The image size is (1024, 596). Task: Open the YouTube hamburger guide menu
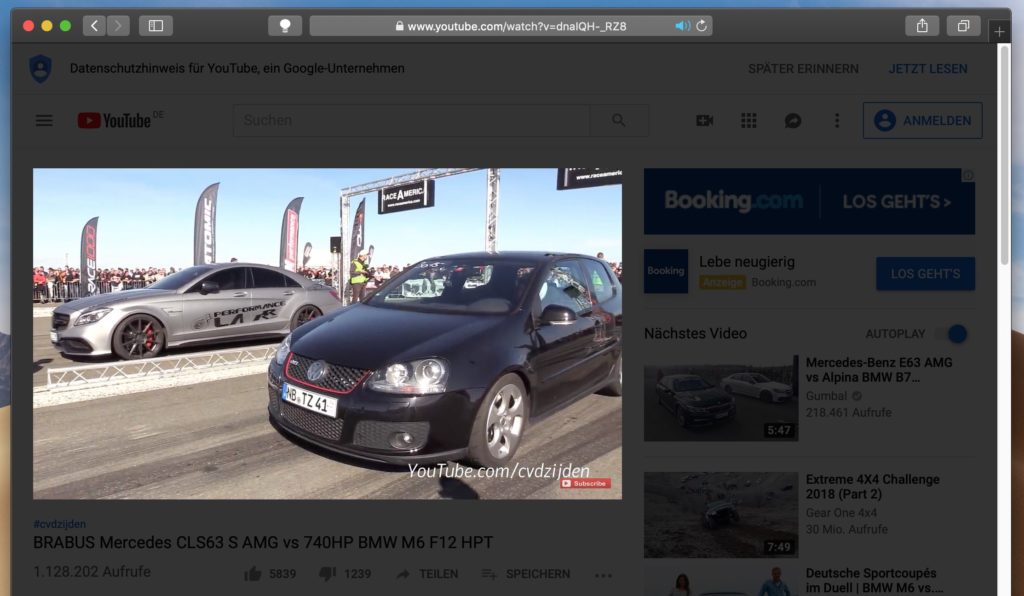click(x=44, y=121)
